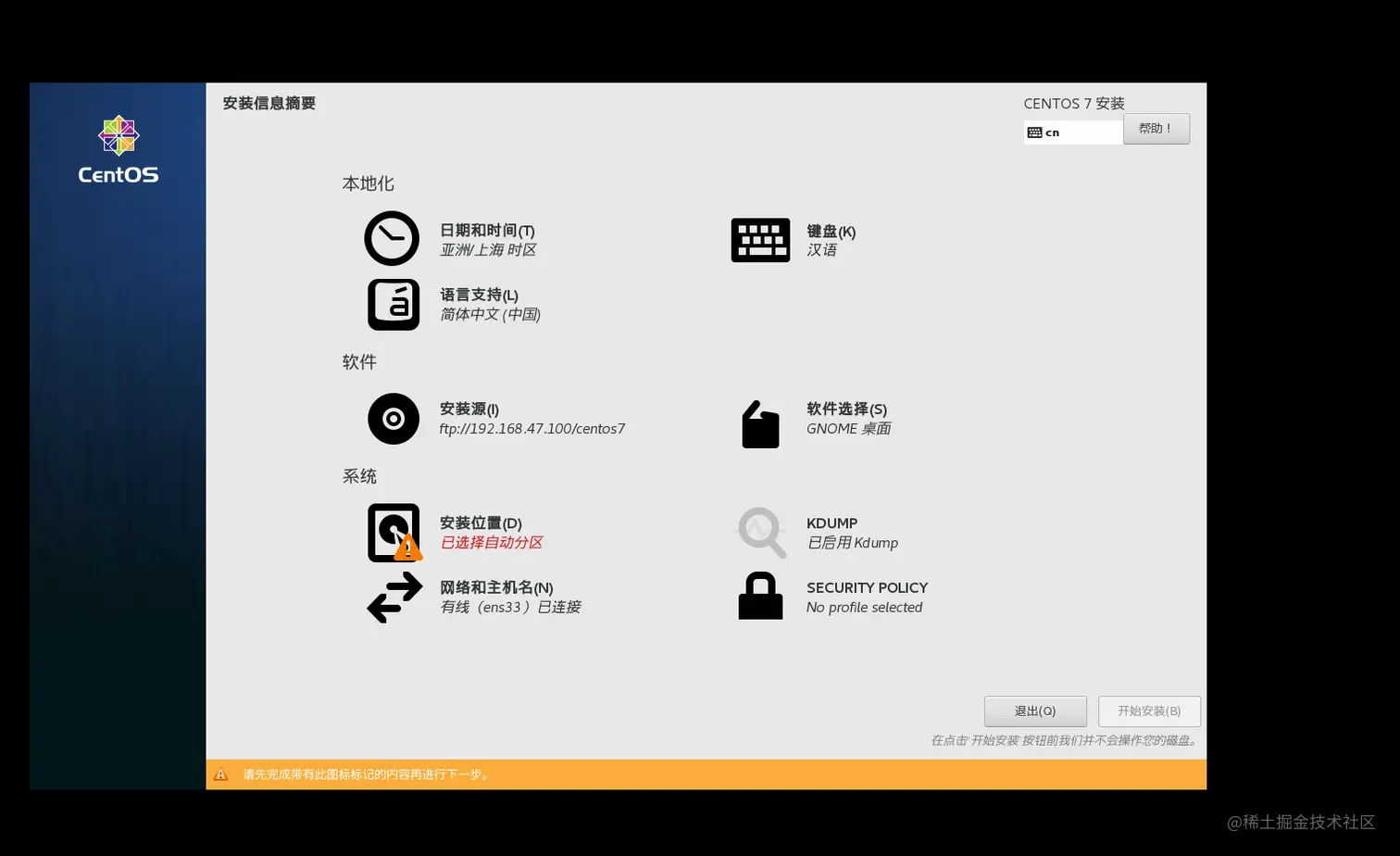Click the 系统 section heading
The width and height of the screenshot is (1400, 856).
(359, 476)
